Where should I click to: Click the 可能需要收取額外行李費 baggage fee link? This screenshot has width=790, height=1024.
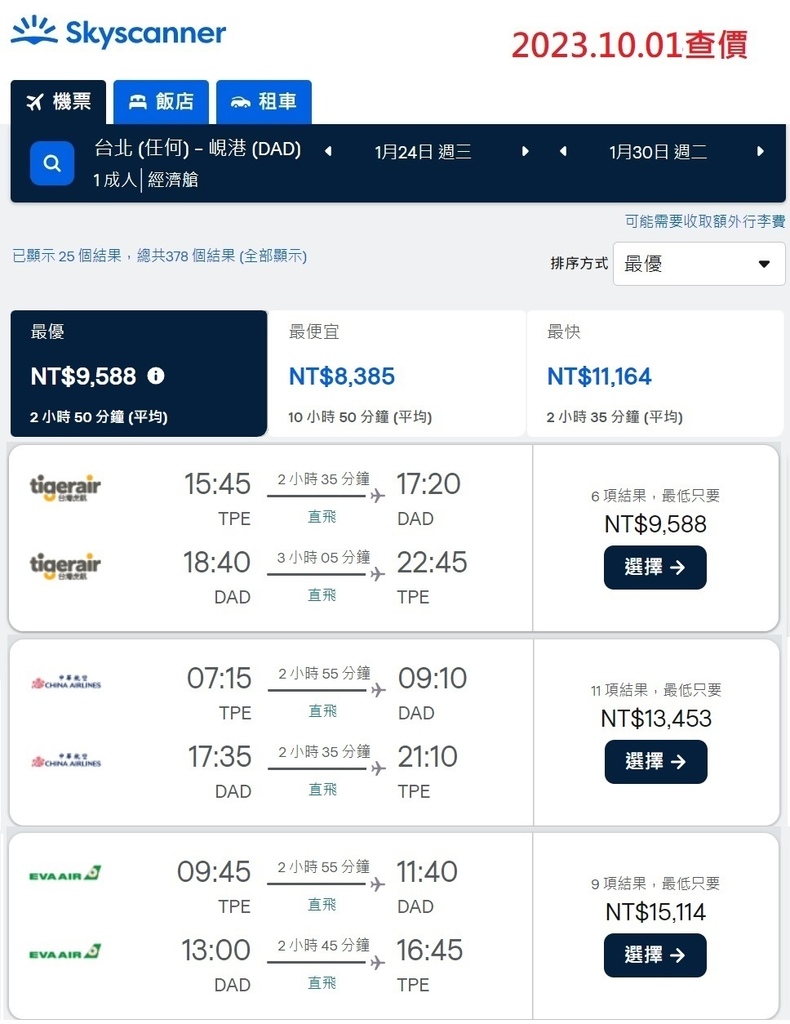[705, 222]
